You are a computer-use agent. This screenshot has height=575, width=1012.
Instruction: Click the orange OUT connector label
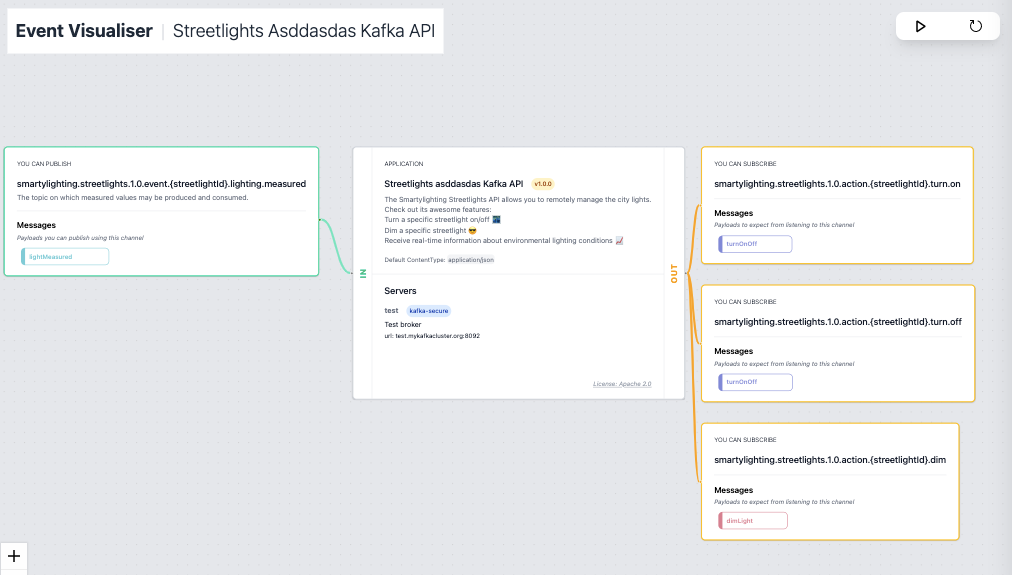point(674,273)
